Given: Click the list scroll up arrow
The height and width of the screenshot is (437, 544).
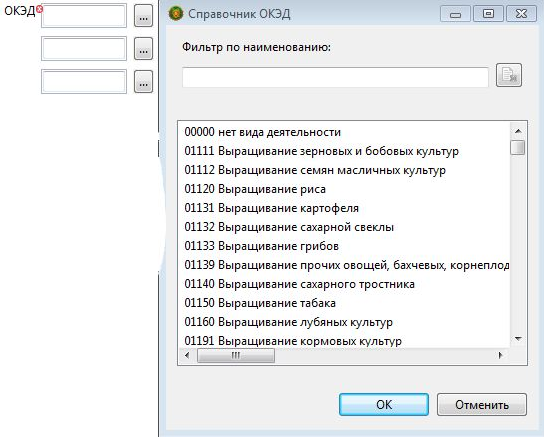Looking at the screenshot, I should (518, 131).
